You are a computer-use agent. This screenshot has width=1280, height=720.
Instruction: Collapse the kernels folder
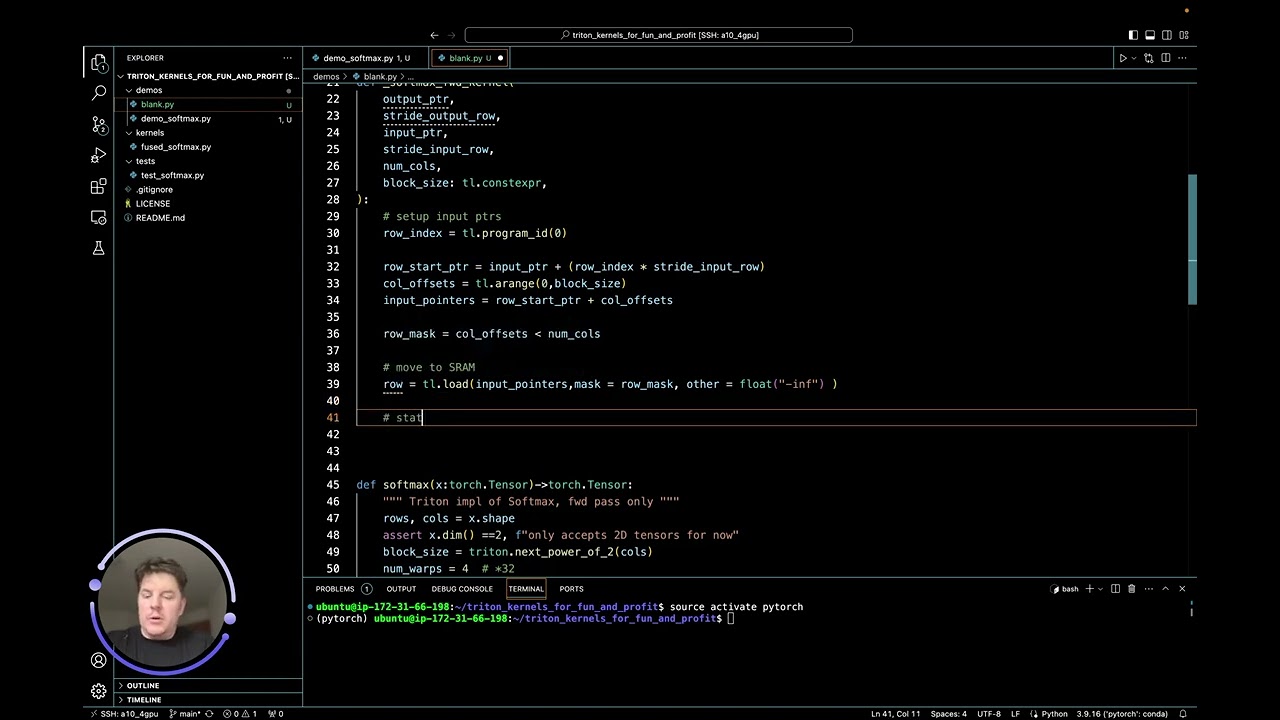pos(208,132)
